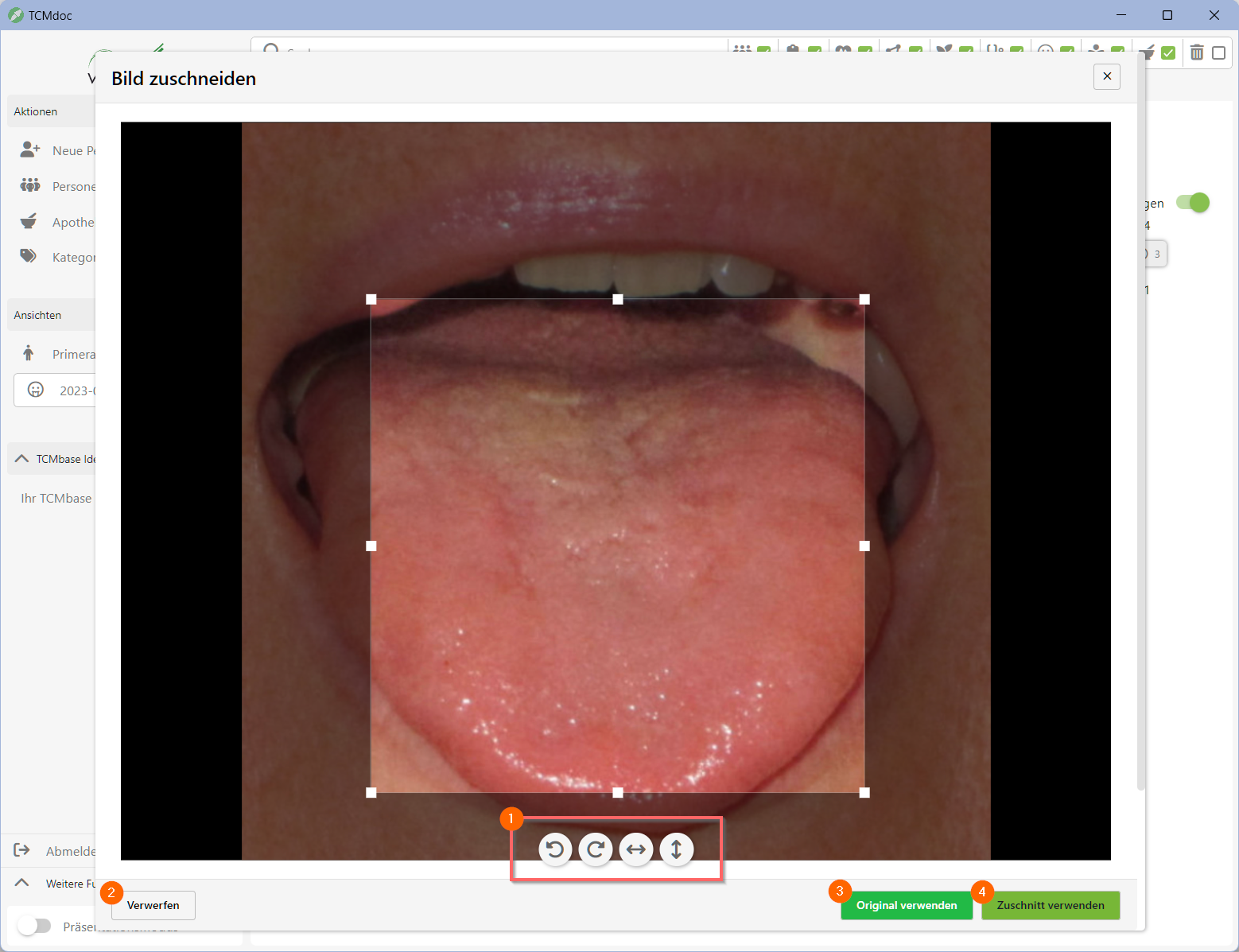Flip image horizontally
The height and width of the screenshot is (952, 1239).
(x=635, y=849)
